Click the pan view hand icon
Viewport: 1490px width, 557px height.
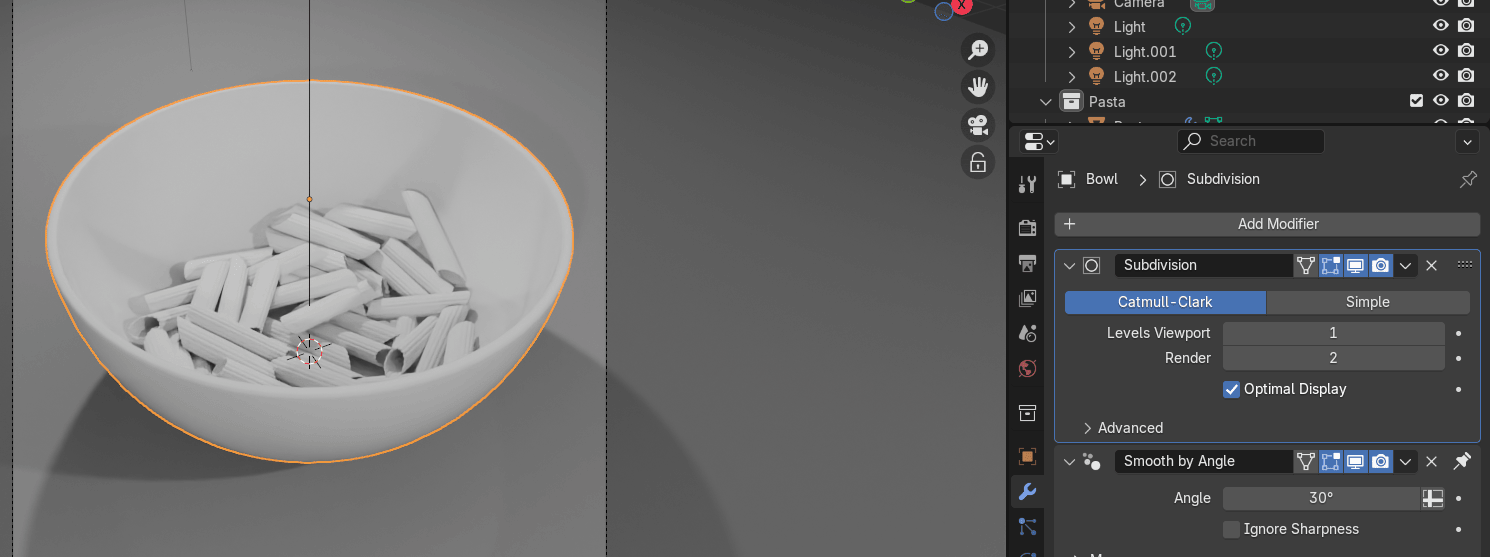pyautogui.click(x=977, y=87)
